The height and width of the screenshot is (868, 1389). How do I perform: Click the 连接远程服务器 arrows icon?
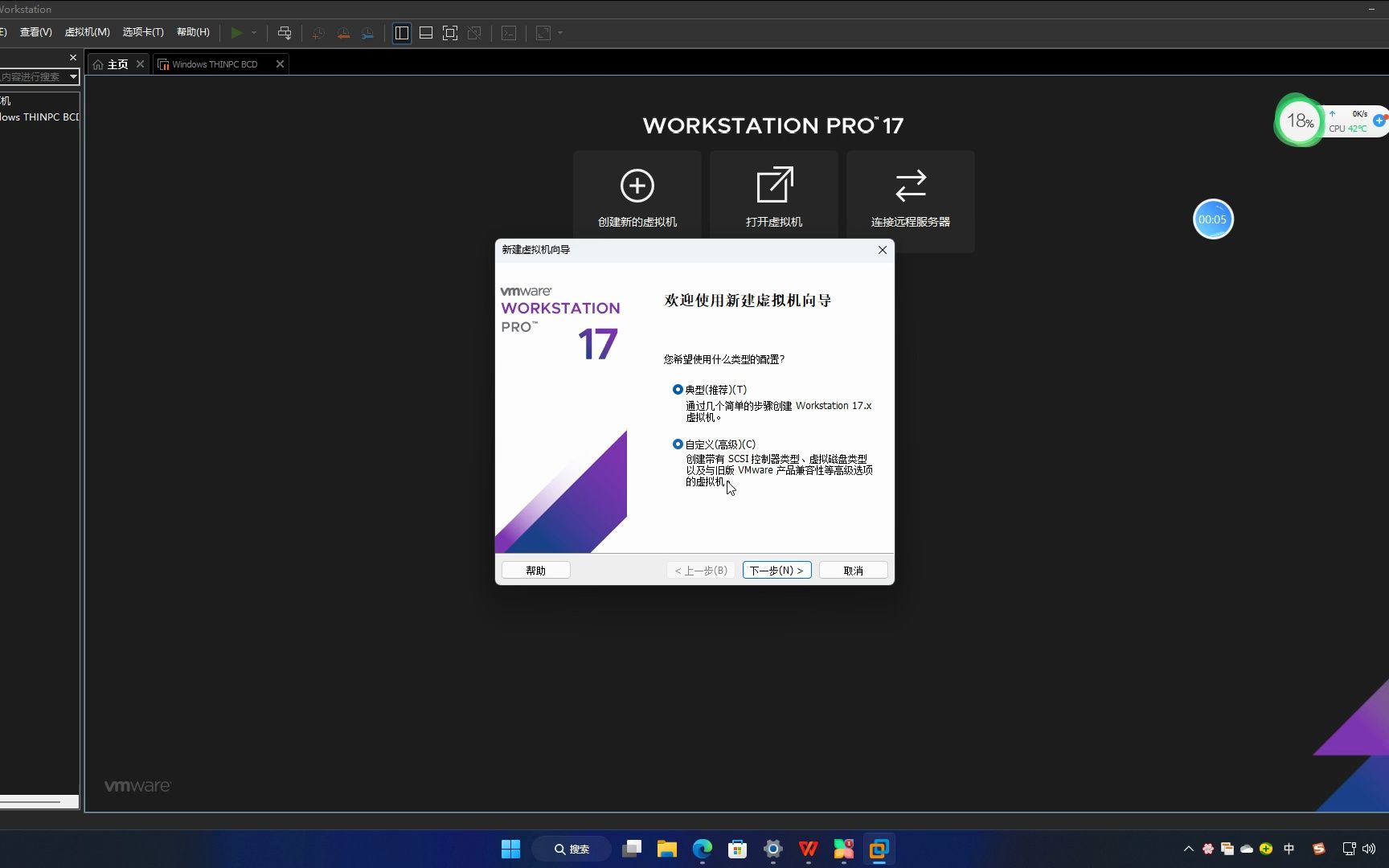coord(911,186)
